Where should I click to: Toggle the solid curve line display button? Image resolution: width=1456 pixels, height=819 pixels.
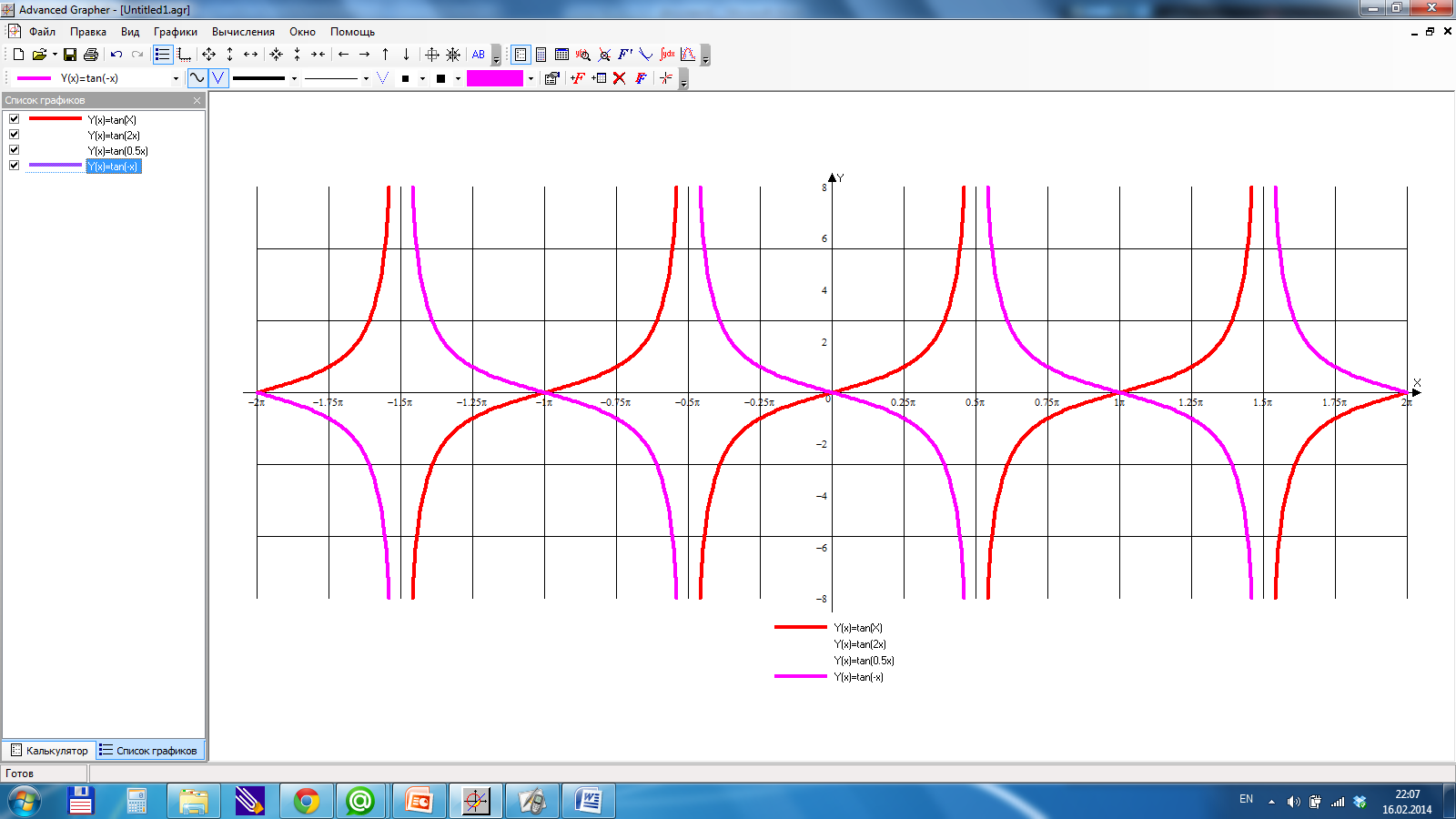(x=197, y=78)
